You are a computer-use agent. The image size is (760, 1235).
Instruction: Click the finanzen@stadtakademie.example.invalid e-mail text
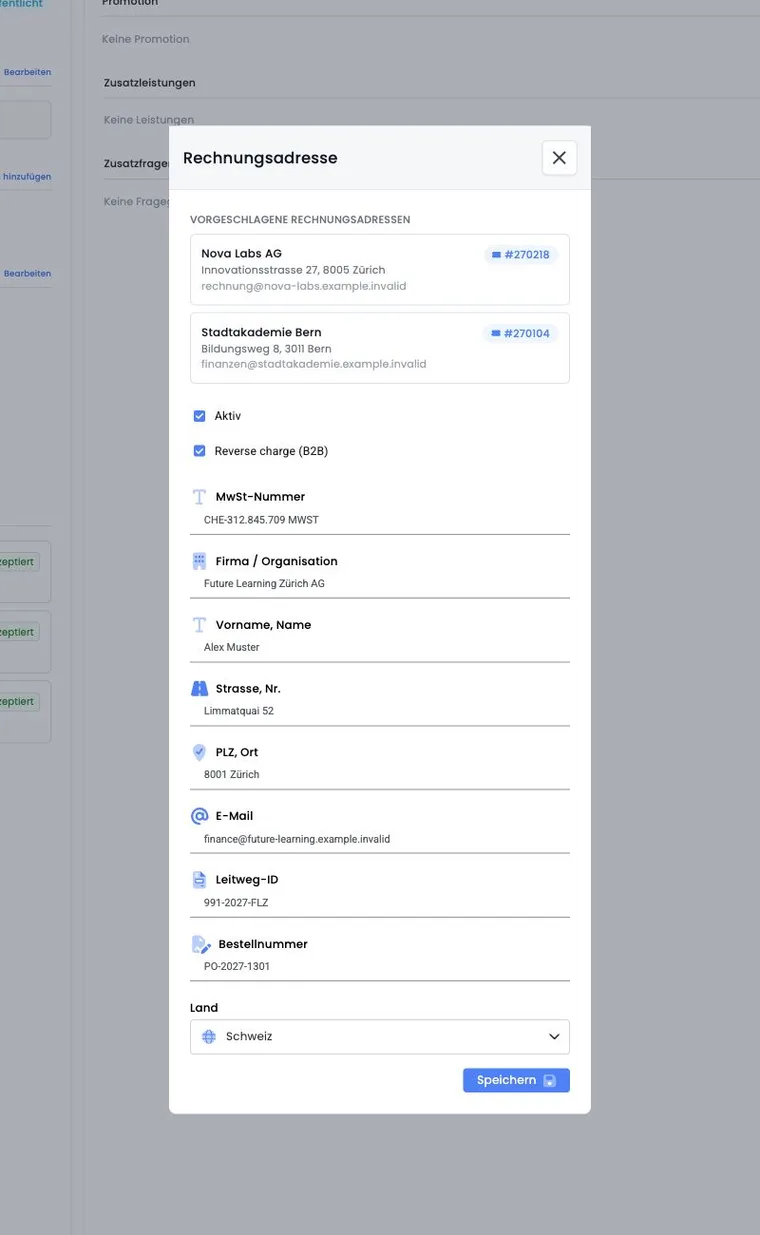[x=314, y=364]
